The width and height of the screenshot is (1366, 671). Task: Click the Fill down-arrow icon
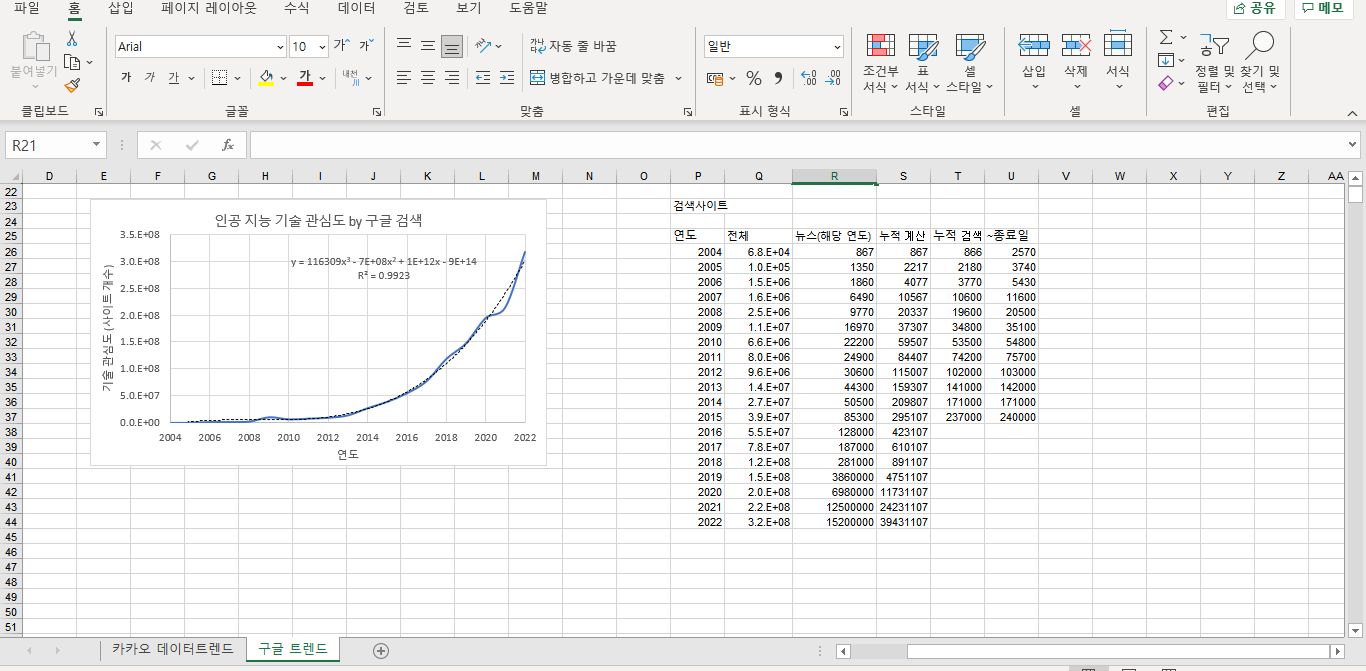point(1166,61)
